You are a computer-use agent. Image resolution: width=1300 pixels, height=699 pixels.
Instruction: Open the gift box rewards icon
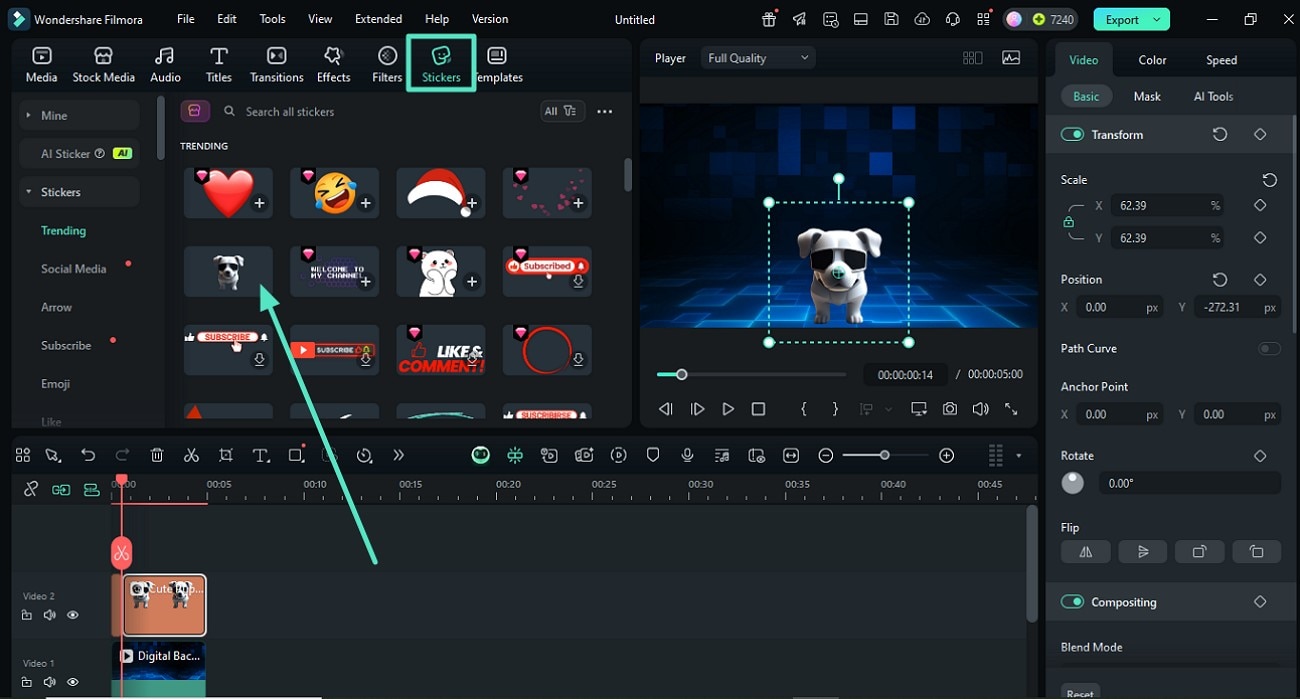coord(768,19)
